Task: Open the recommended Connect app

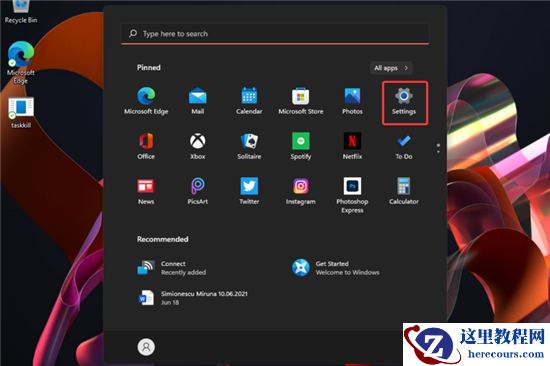Action: (x=172, y=268)
